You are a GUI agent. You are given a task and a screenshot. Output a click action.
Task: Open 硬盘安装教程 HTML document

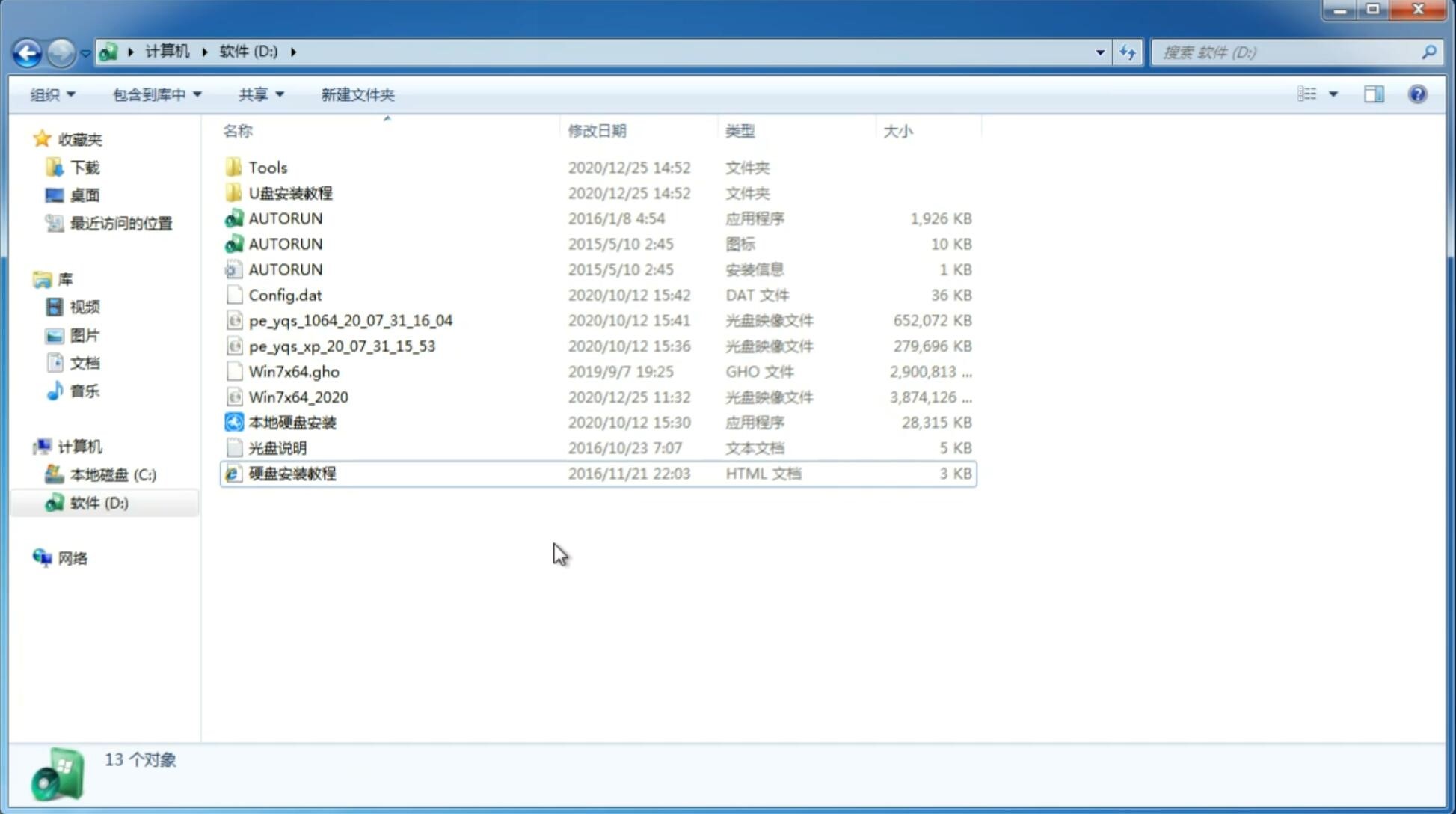(291, 473)
